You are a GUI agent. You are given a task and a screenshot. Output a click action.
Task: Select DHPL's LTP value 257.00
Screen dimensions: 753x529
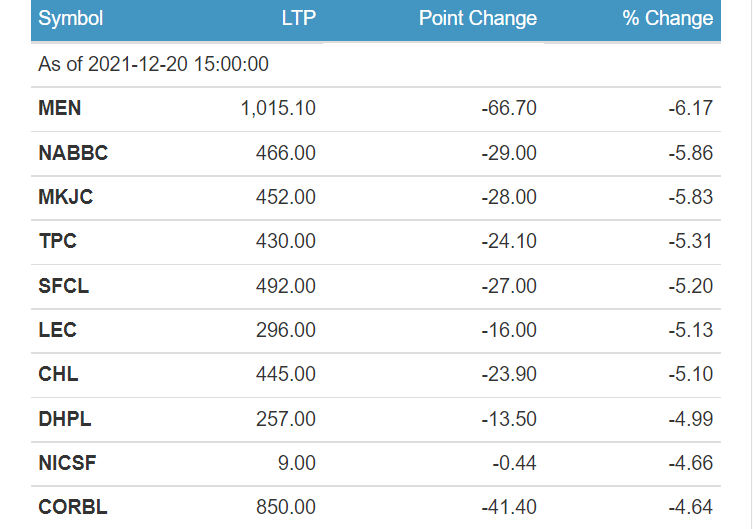click(x=286, y=419)
